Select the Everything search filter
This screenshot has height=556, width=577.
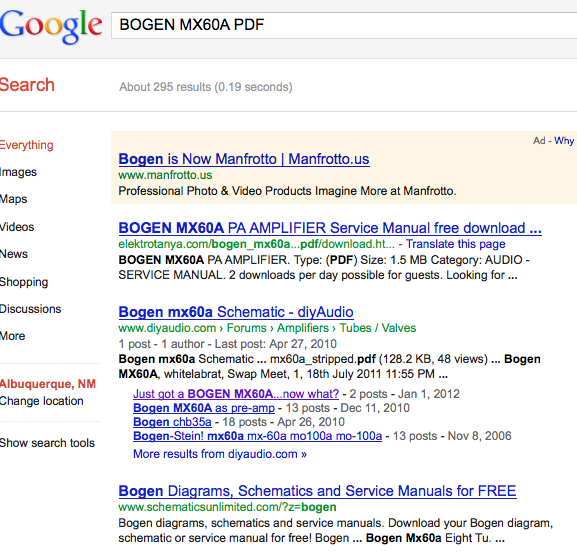coord(26,145)
